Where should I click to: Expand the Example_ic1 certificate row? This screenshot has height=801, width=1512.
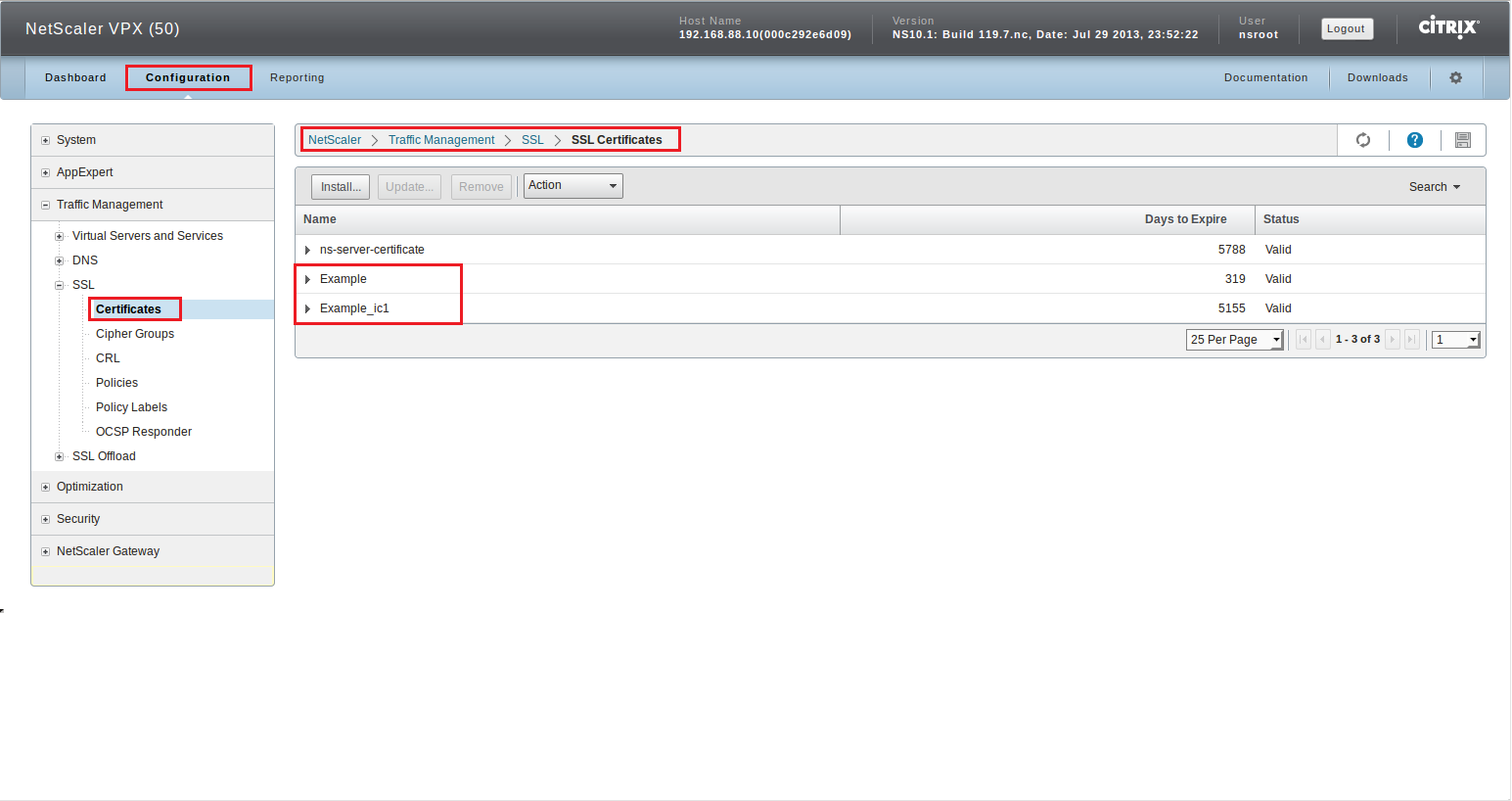307,308
